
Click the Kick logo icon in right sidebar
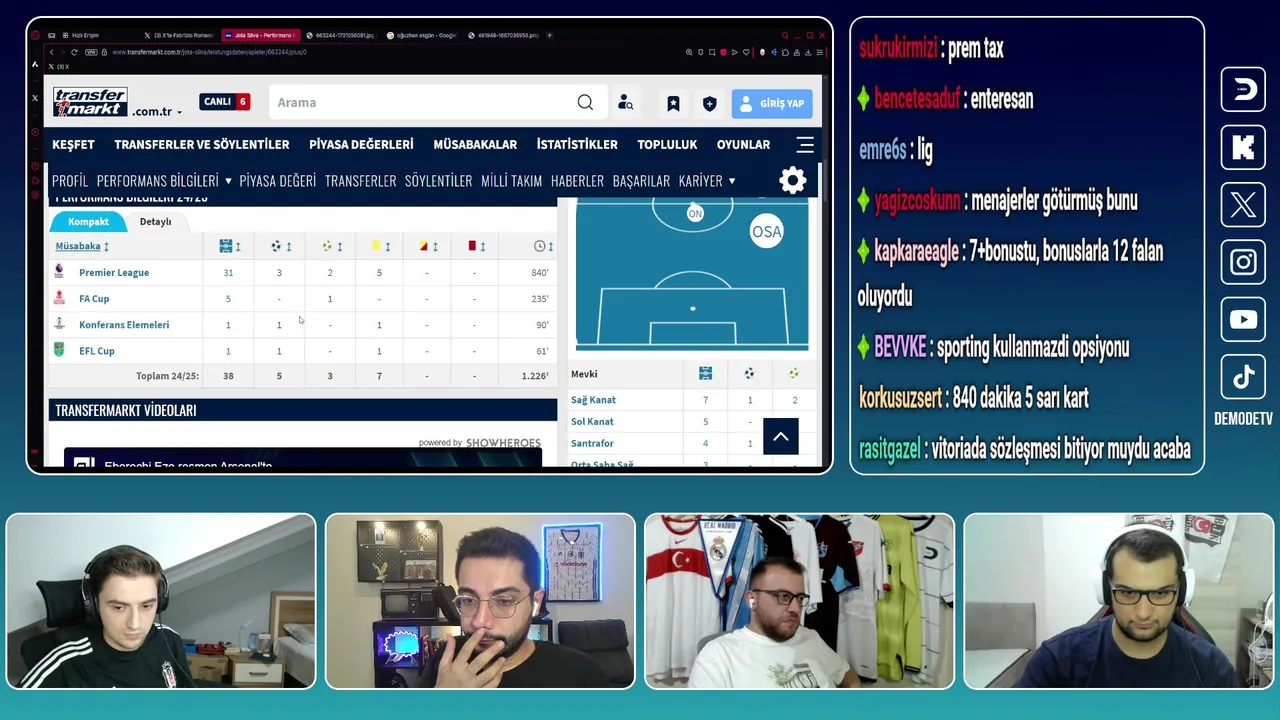[x=1243, y=147]
